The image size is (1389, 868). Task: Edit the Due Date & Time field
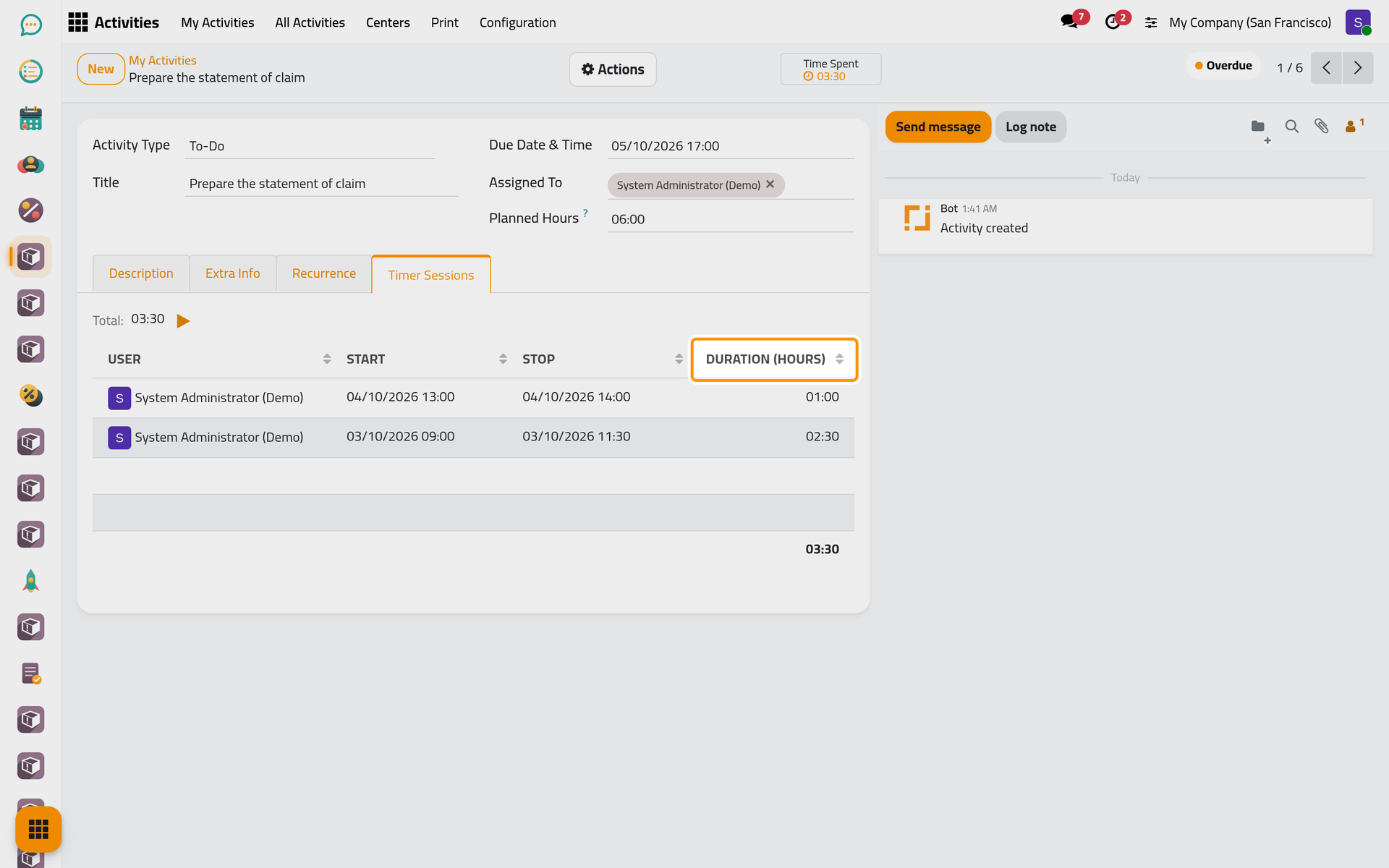pos(731,146)
